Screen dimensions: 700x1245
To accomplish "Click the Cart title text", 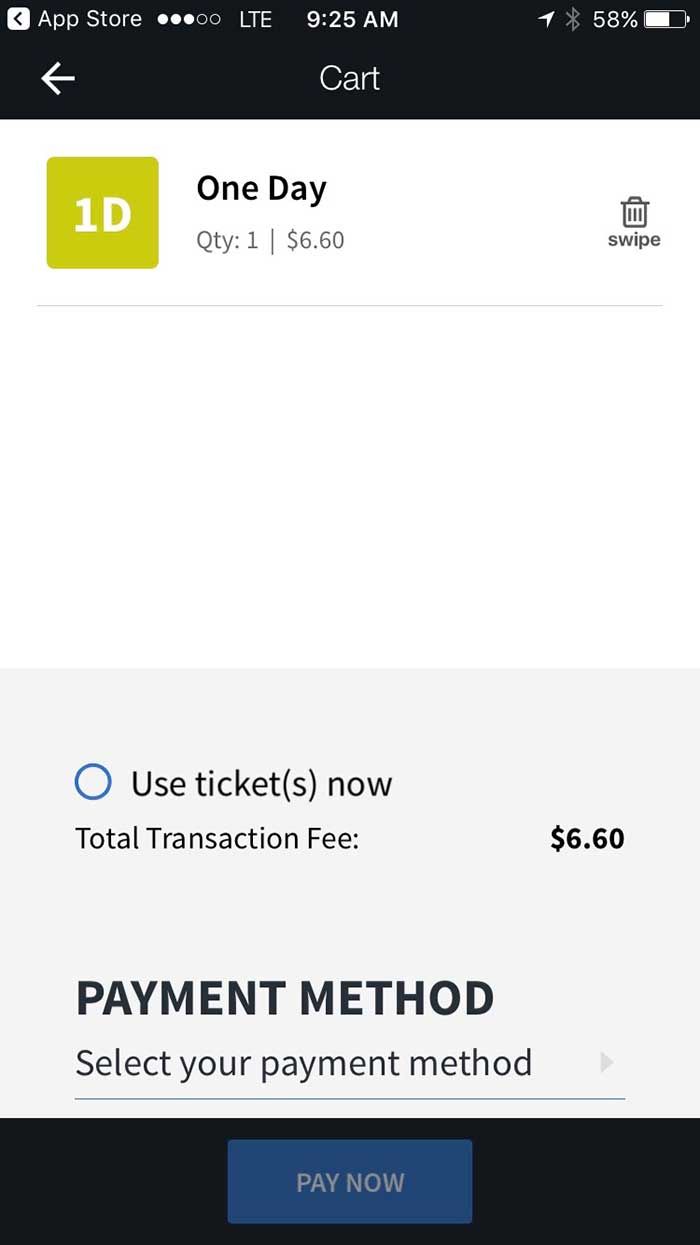I will tap(349, 78).
